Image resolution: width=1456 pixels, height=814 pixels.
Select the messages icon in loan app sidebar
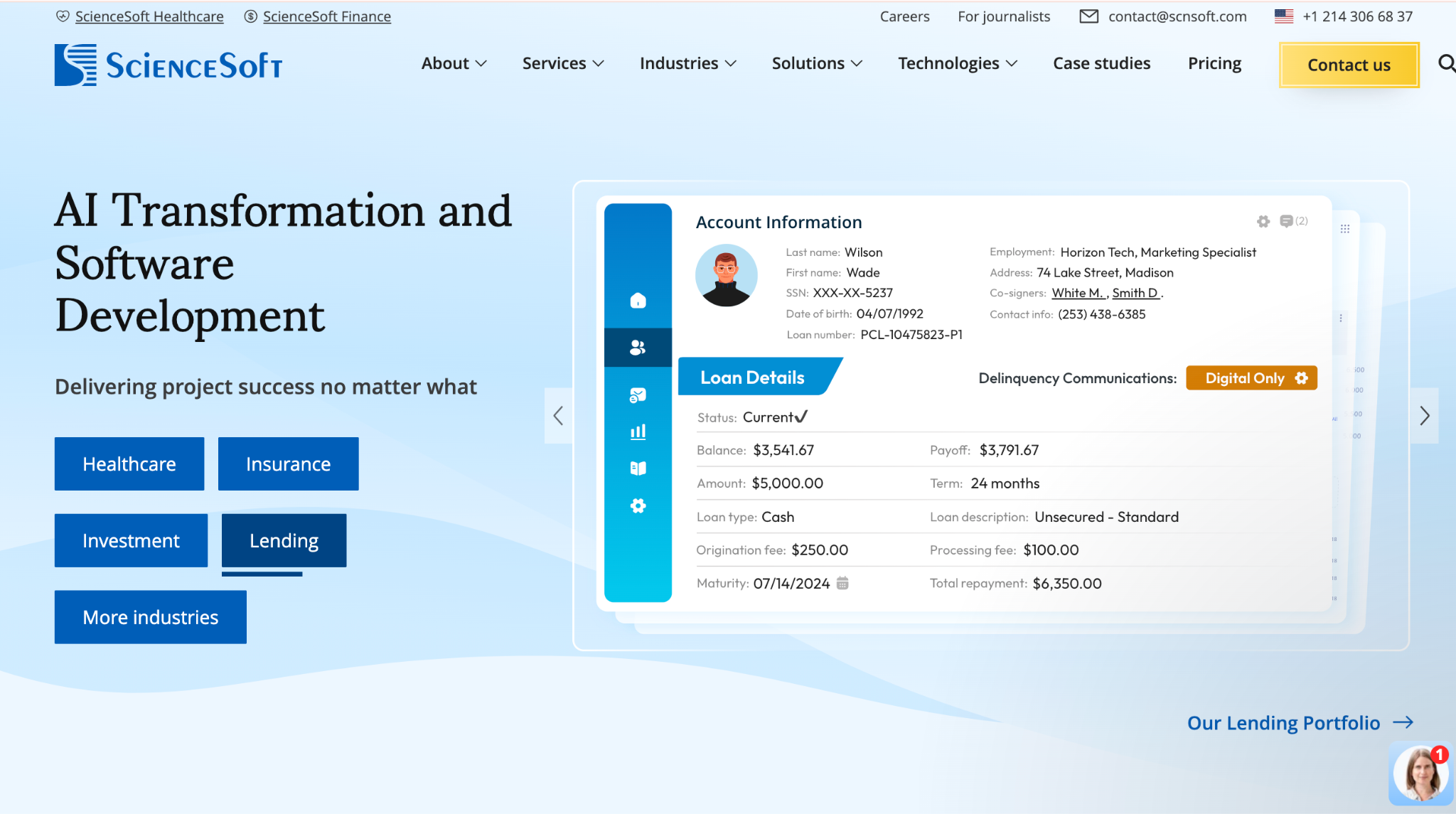pos(638,395)
